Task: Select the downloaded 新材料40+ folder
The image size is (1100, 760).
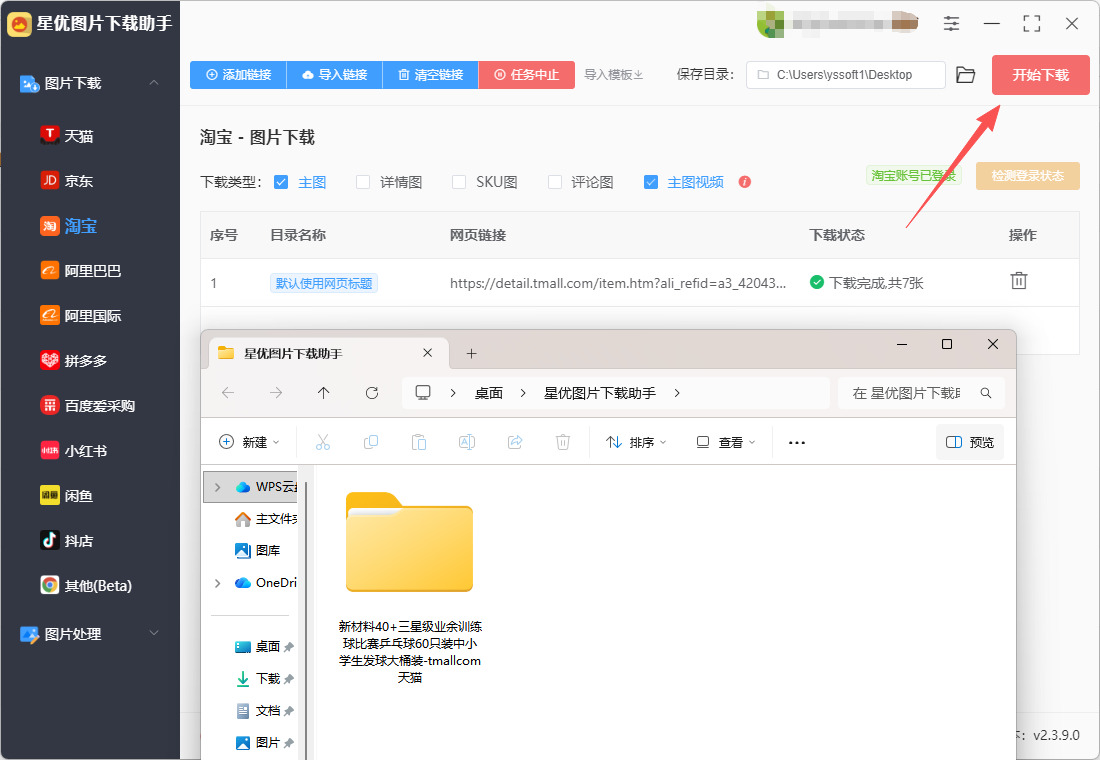Action: [410, 588]
